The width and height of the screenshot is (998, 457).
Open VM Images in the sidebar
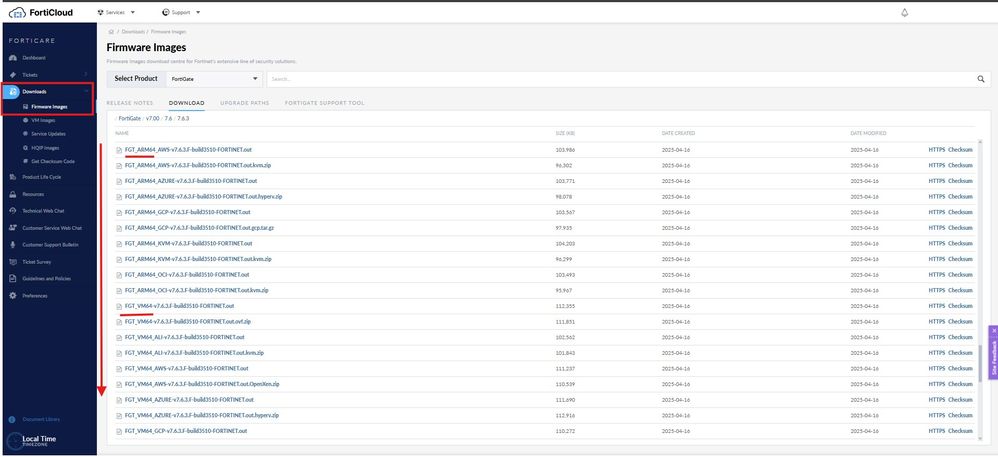pos(43,120)
